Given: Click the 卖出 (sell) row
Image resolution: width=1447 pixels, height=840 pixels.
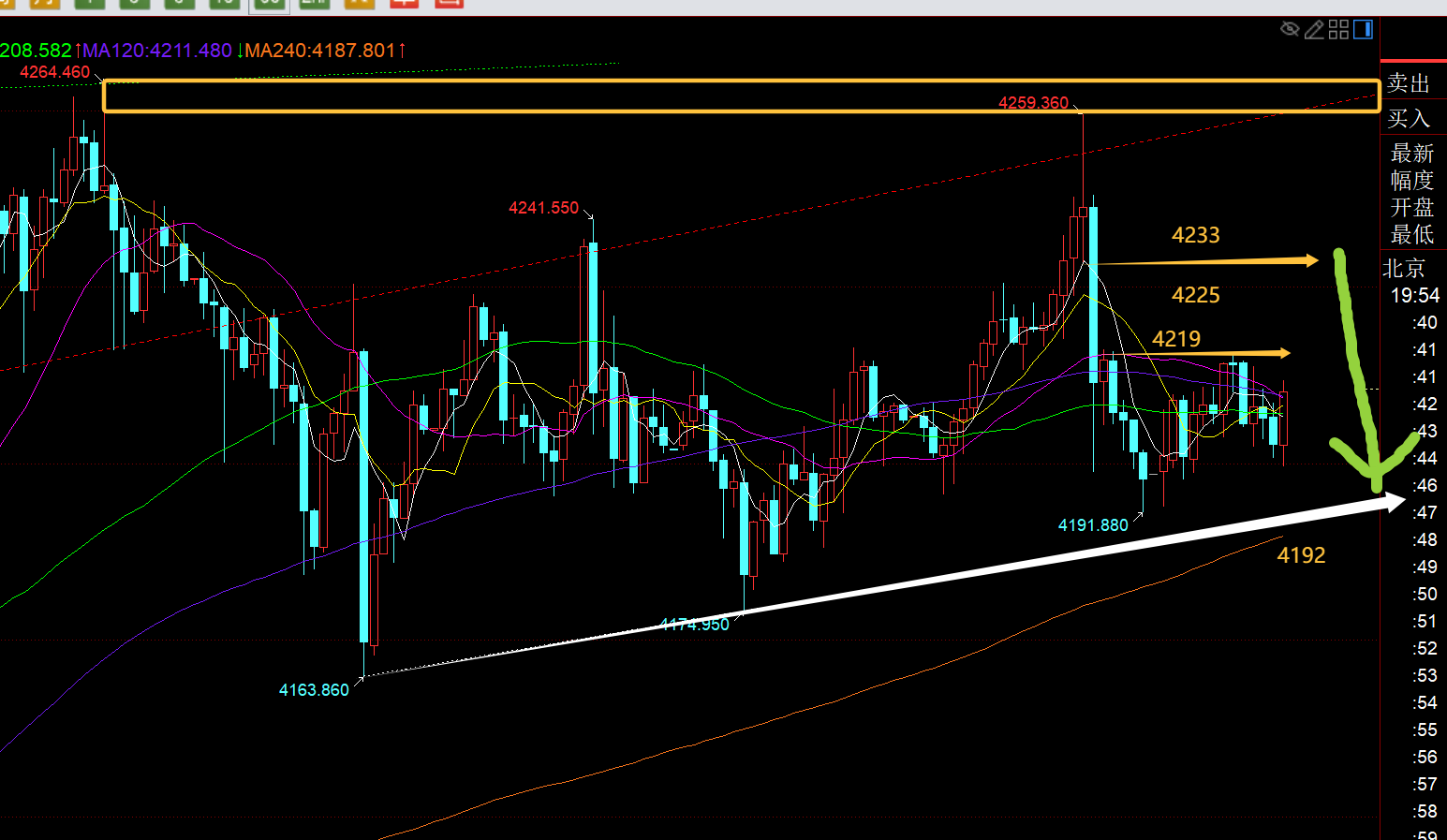Looking at the screenshot, I should point(1409,83).
